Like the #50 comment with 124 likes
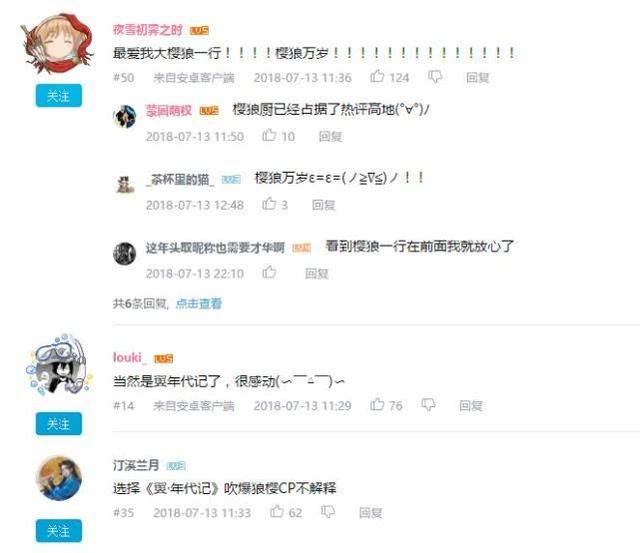The image size is (640, 553). 377,76
